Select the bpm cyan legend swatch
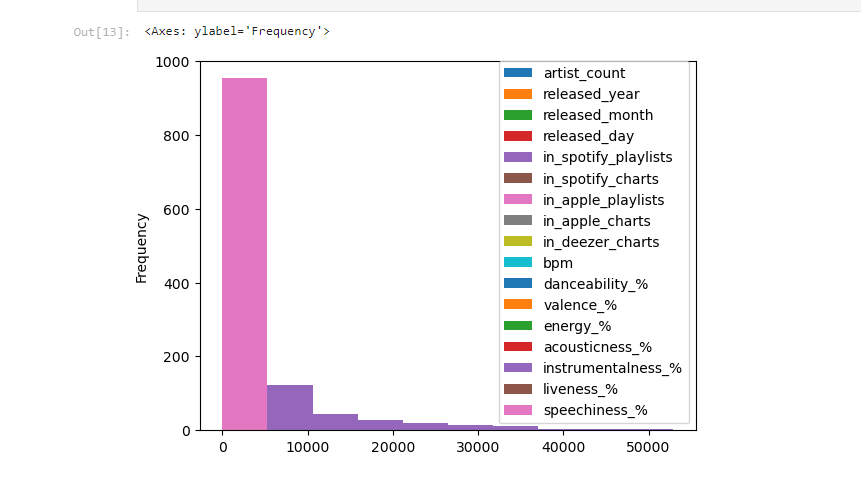 point(518,263)
